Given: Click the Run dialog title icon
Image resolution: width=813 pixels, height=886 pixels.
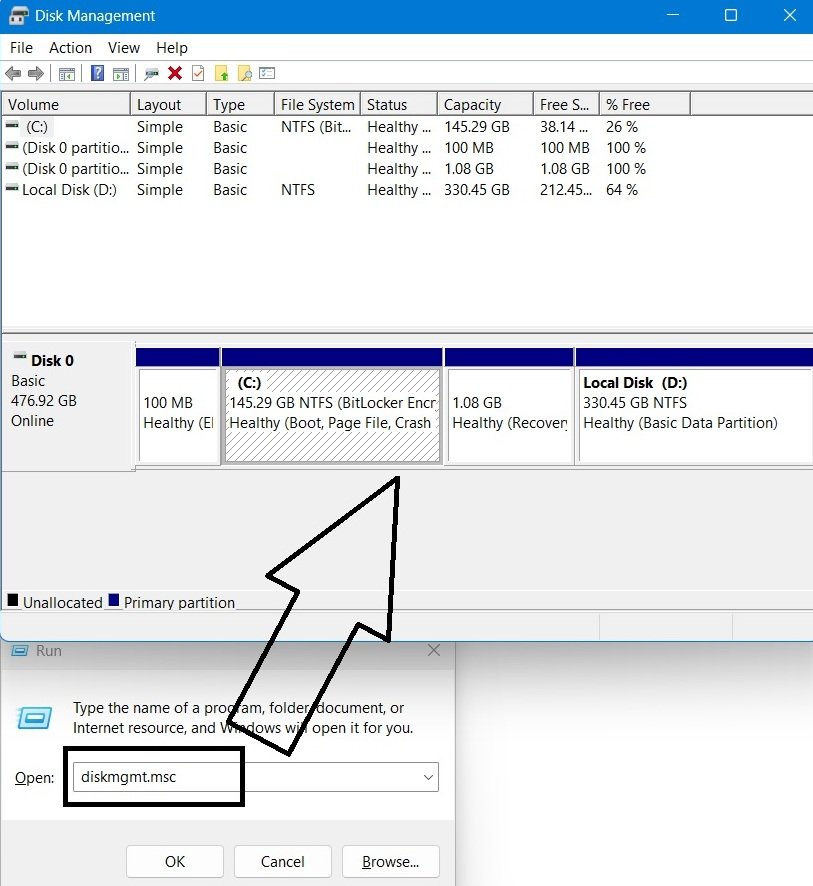Looking at the screenshot, I should pyautogui.click(x=20, y=651).
